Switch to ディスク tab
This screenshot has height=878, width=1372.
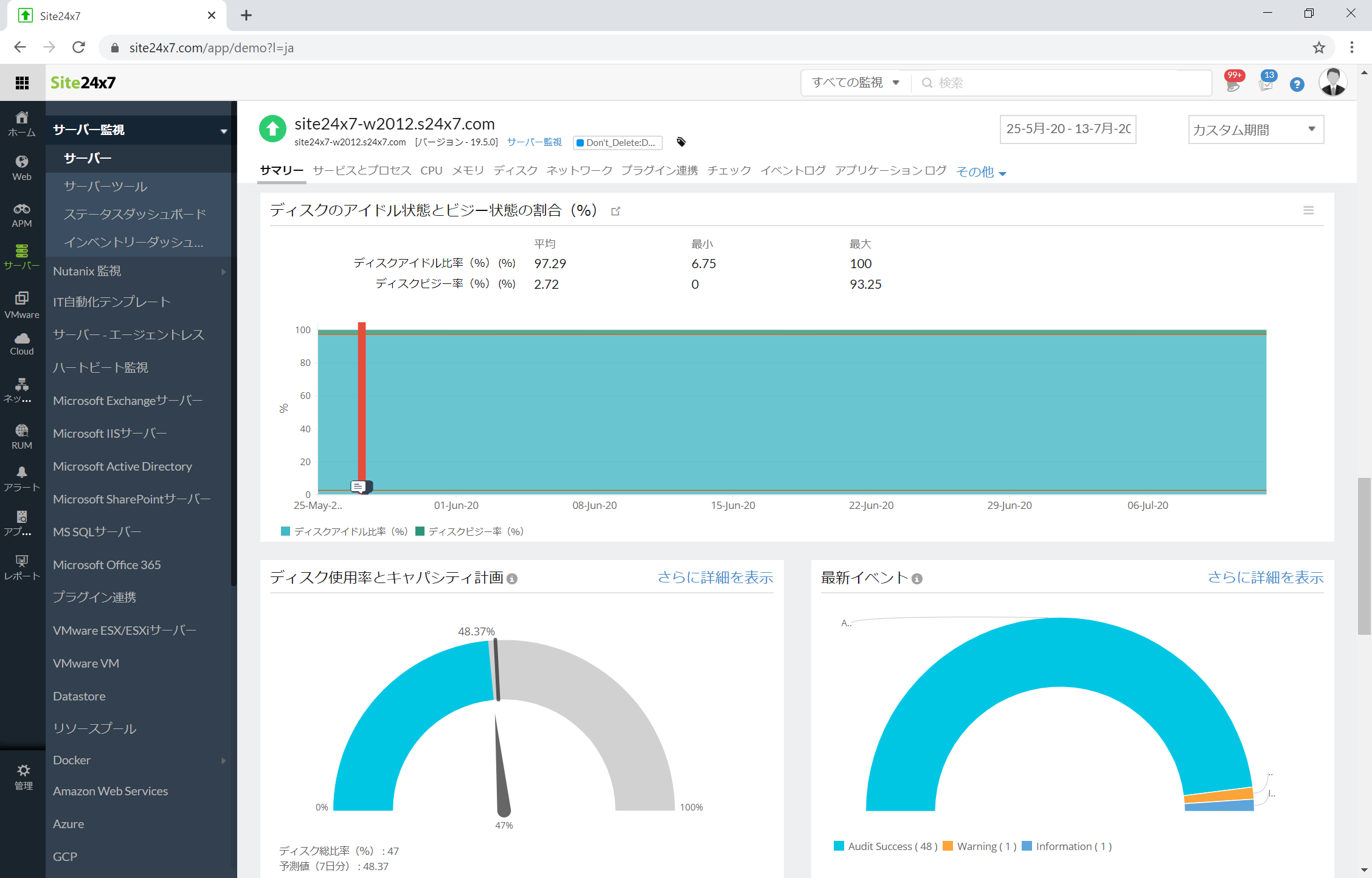click(x=515, y=171)
